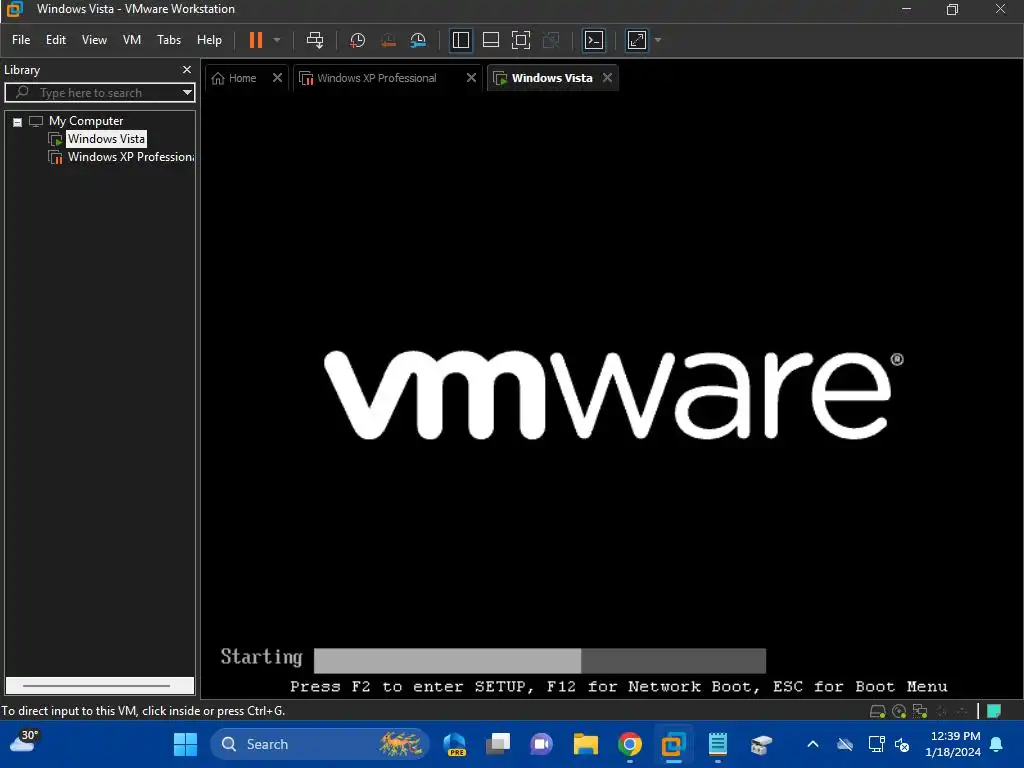Click the muted volume tray icon

click(902, 744)
